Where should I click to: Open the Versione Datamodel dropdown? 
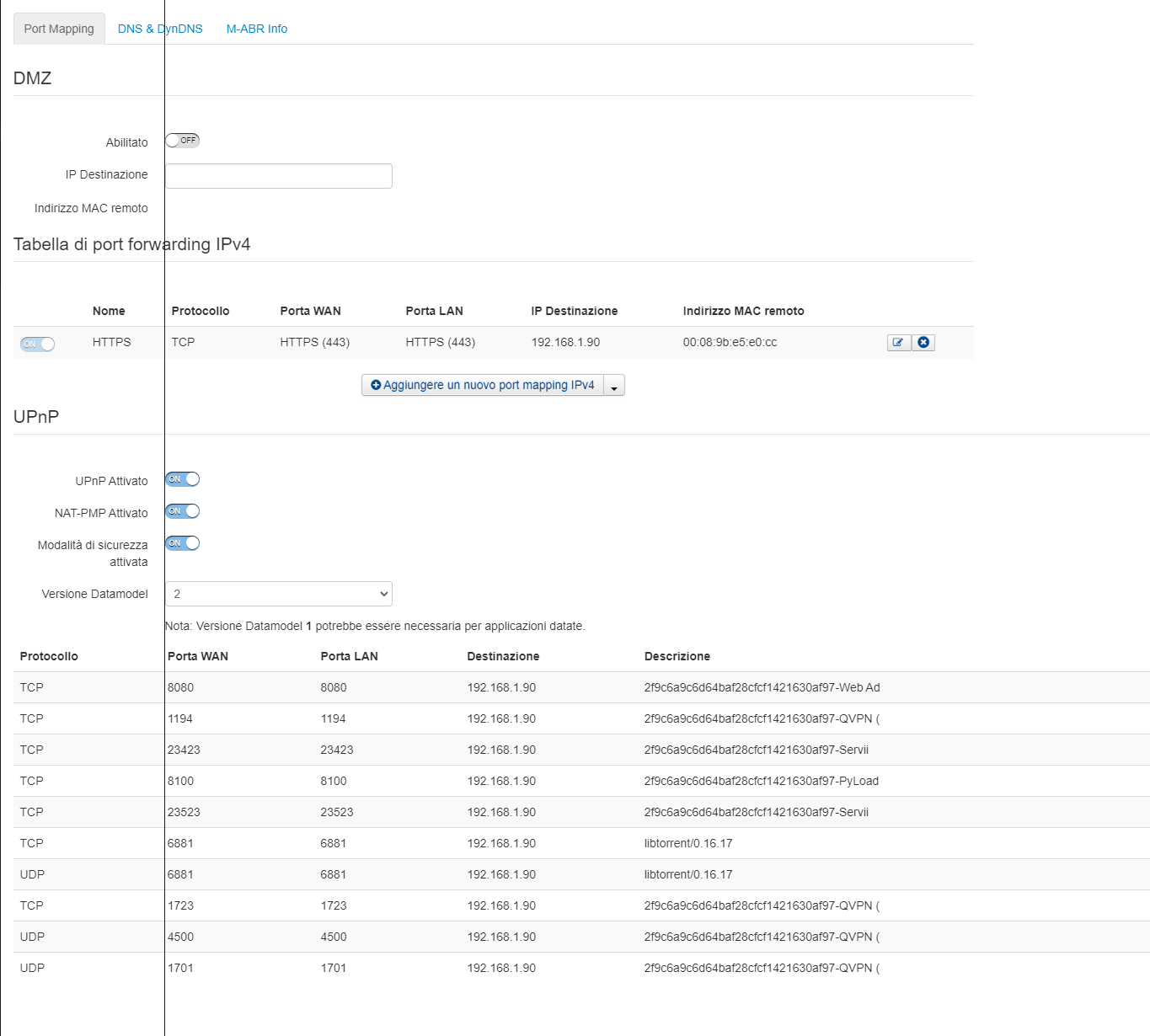tap(278, 594)
